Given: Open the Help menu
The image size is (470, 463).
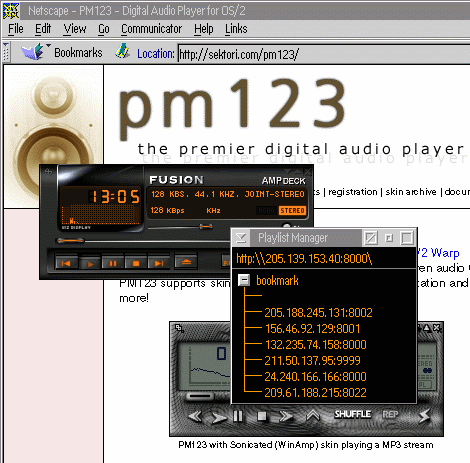Looking at the screenshot, I should click(204, 29).
